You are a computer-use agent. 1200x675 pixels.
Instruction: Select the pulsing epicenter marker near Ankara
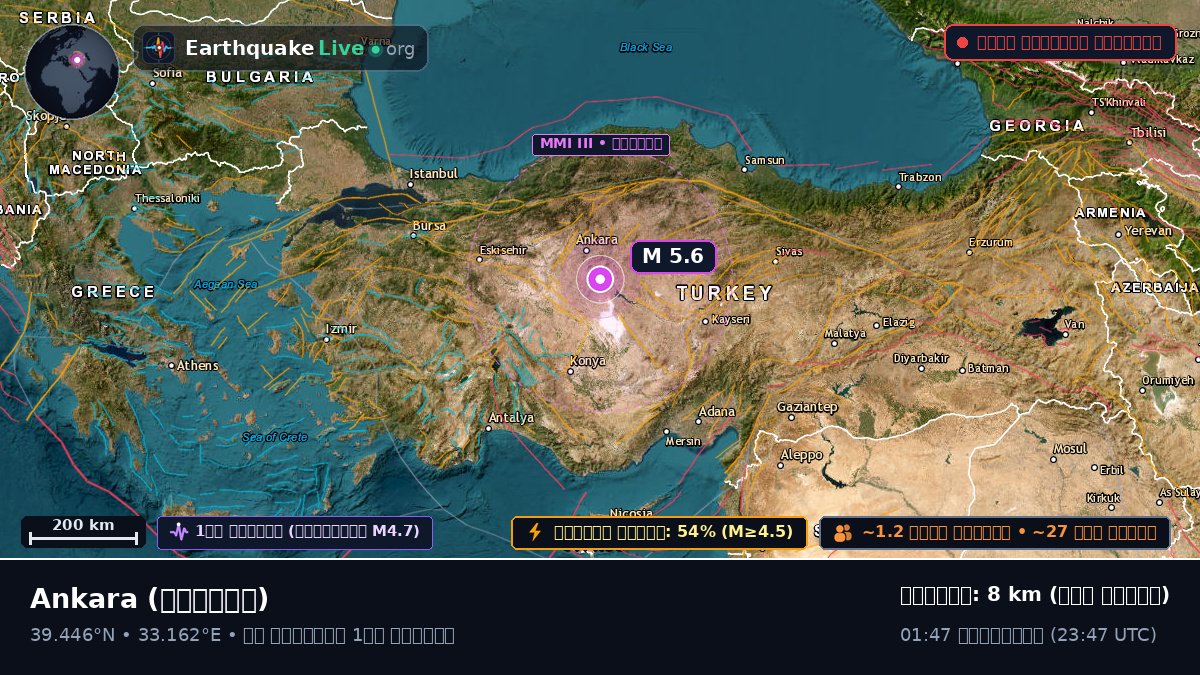600,279
